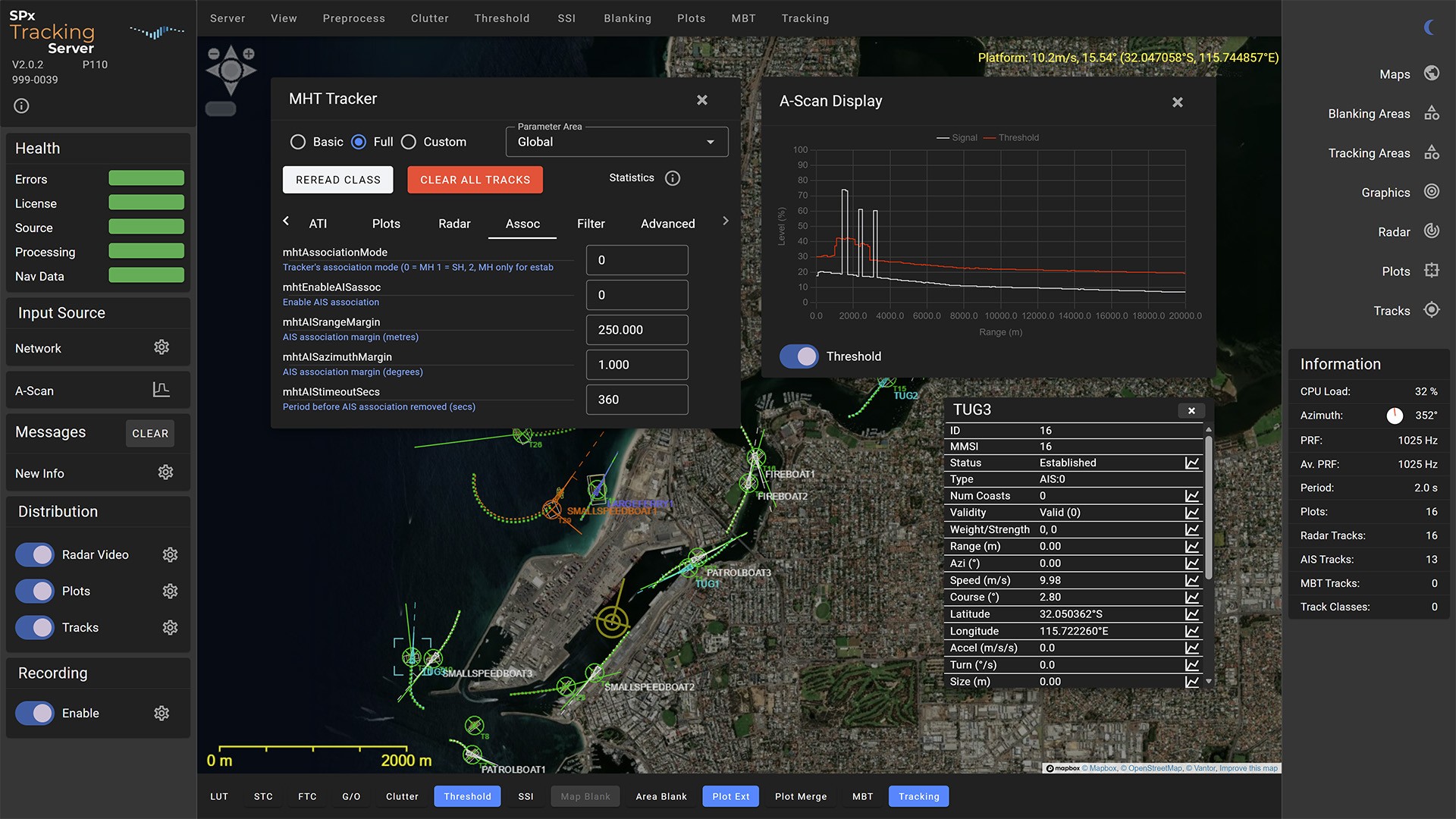
Task: Click the Maps globe icon
Action: point(1432,74)
